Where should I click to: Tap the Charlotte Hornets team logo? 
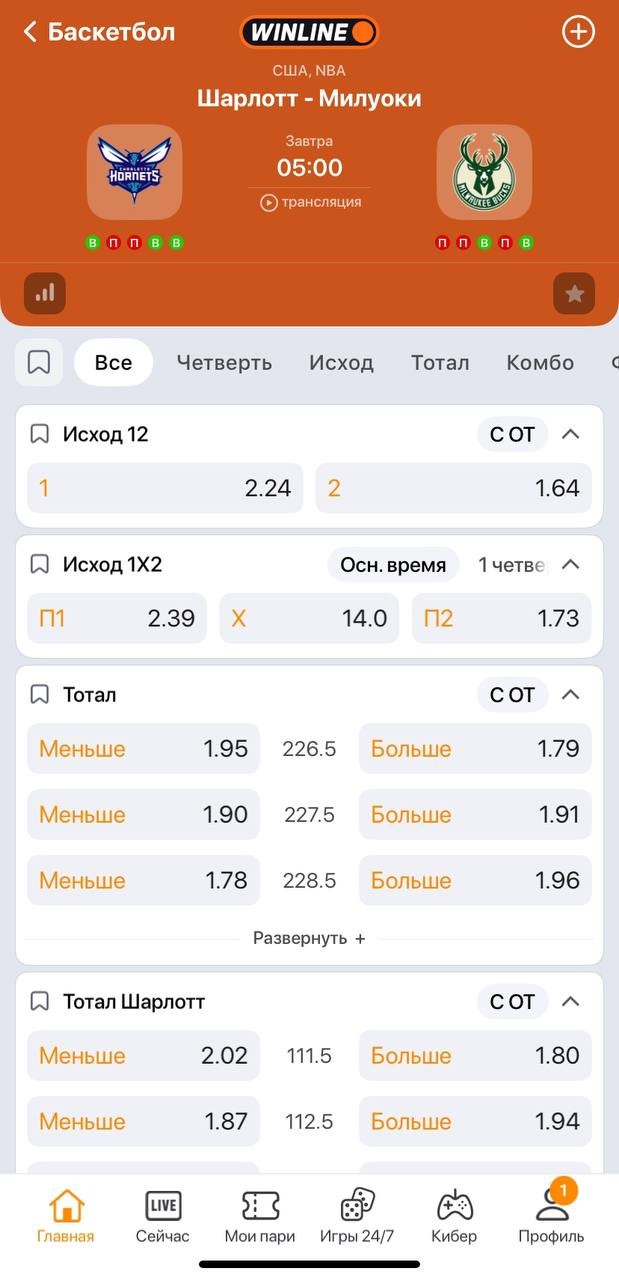click(134, 171)
